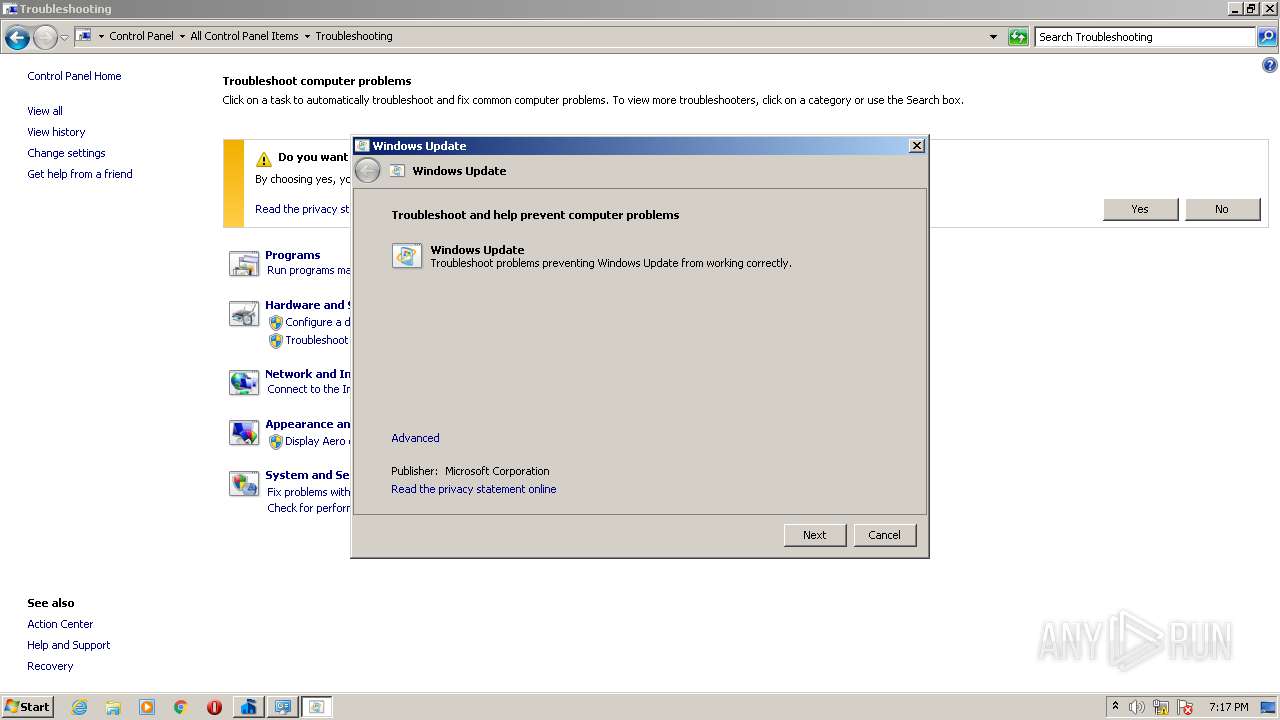The width and height of the screenshot is (1280, 720).
Task: Open the Recovery link
Action: coord(50,666)
